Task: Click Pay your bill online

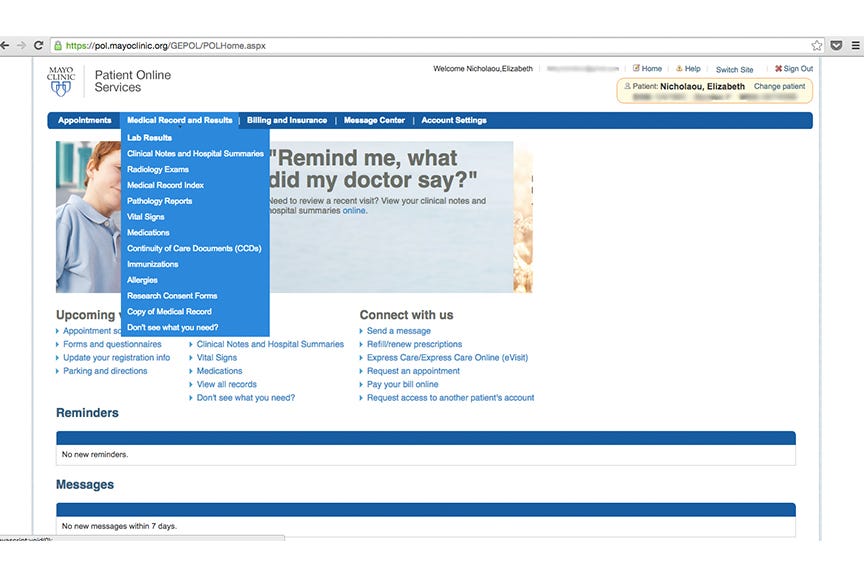Action: (403, 384)
